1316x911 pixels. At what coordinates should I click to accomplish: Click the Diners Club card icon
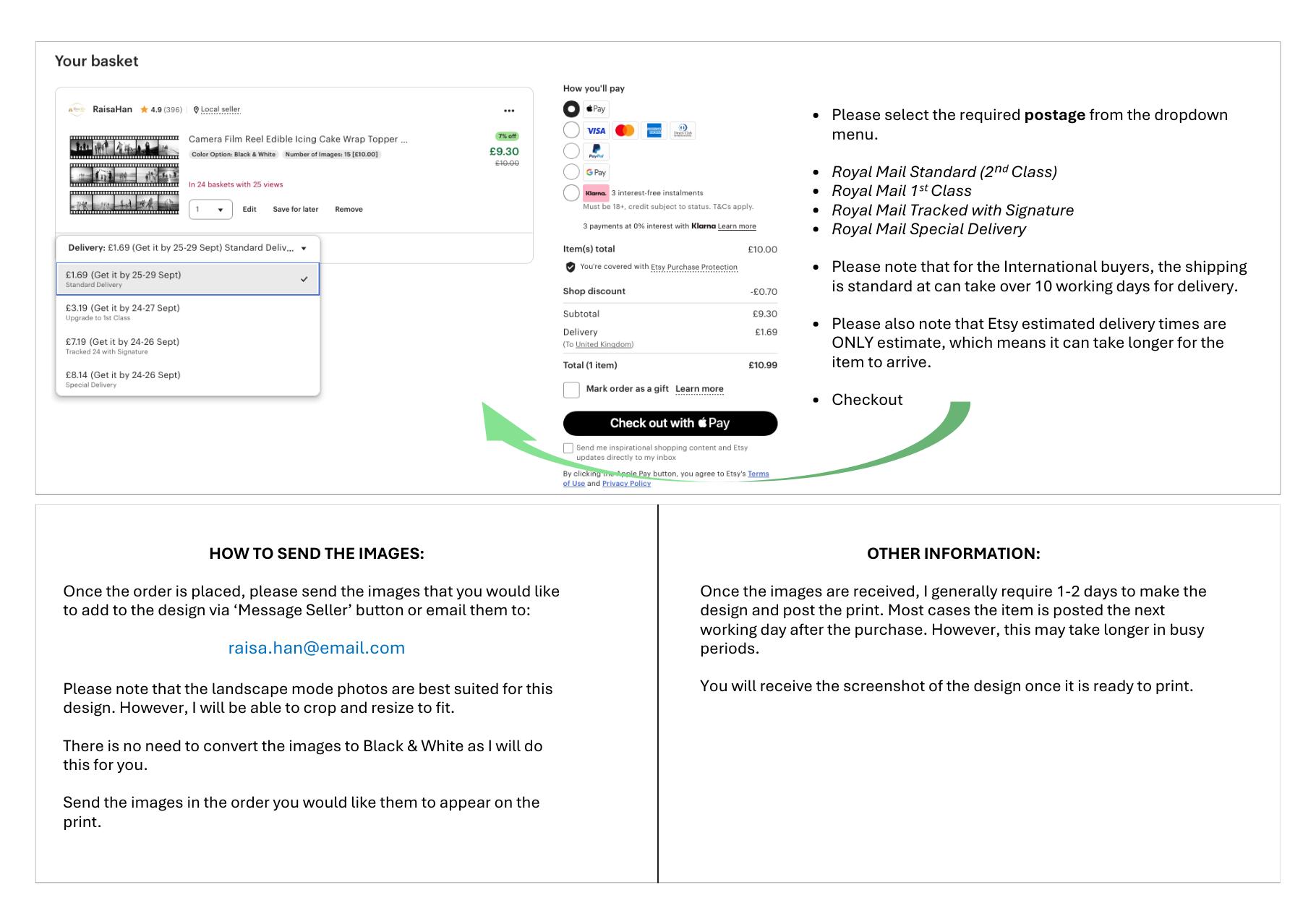click(x=683, y=131)
